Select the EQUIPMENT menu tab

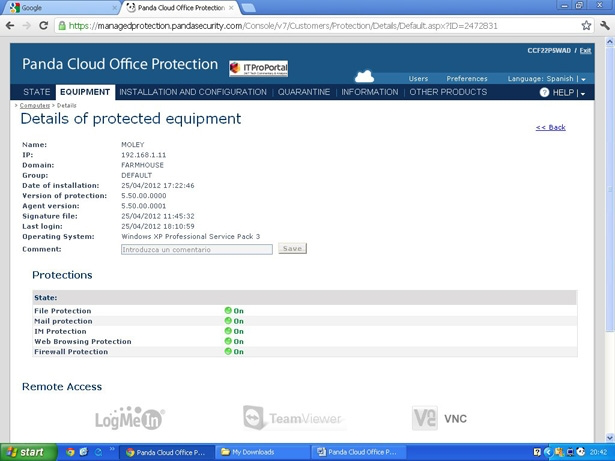coord(85,92)
